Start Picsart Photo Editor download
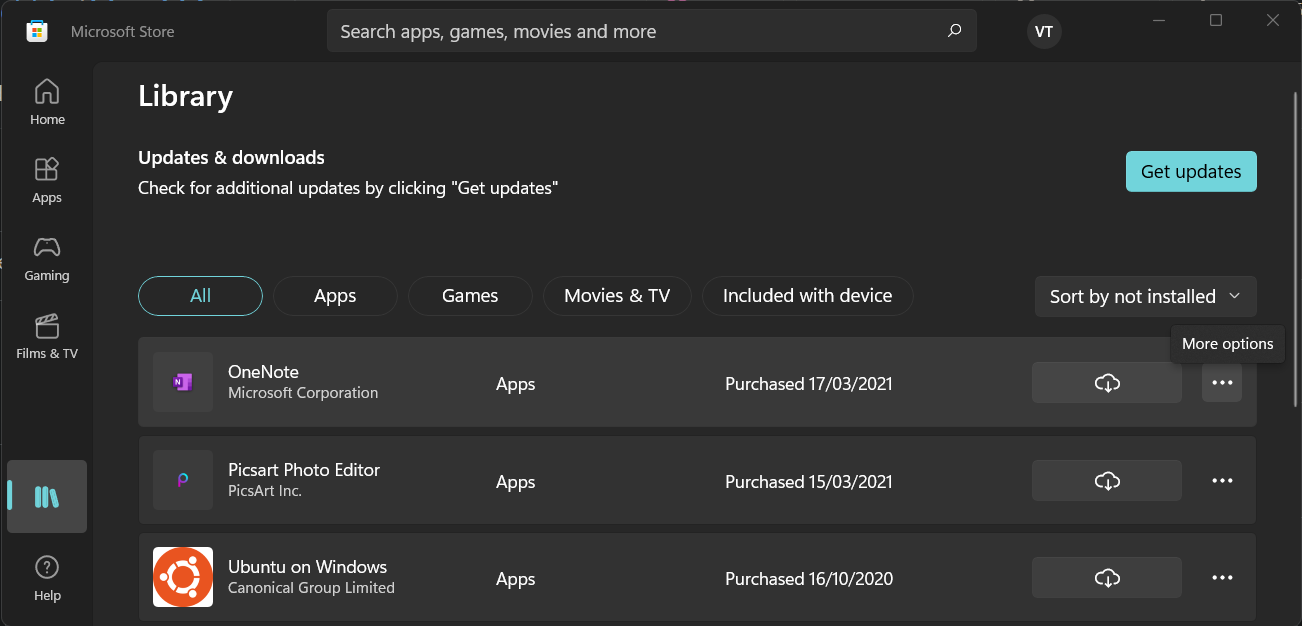Screen dimensions: 1302x626 (x=1106, y=480)
